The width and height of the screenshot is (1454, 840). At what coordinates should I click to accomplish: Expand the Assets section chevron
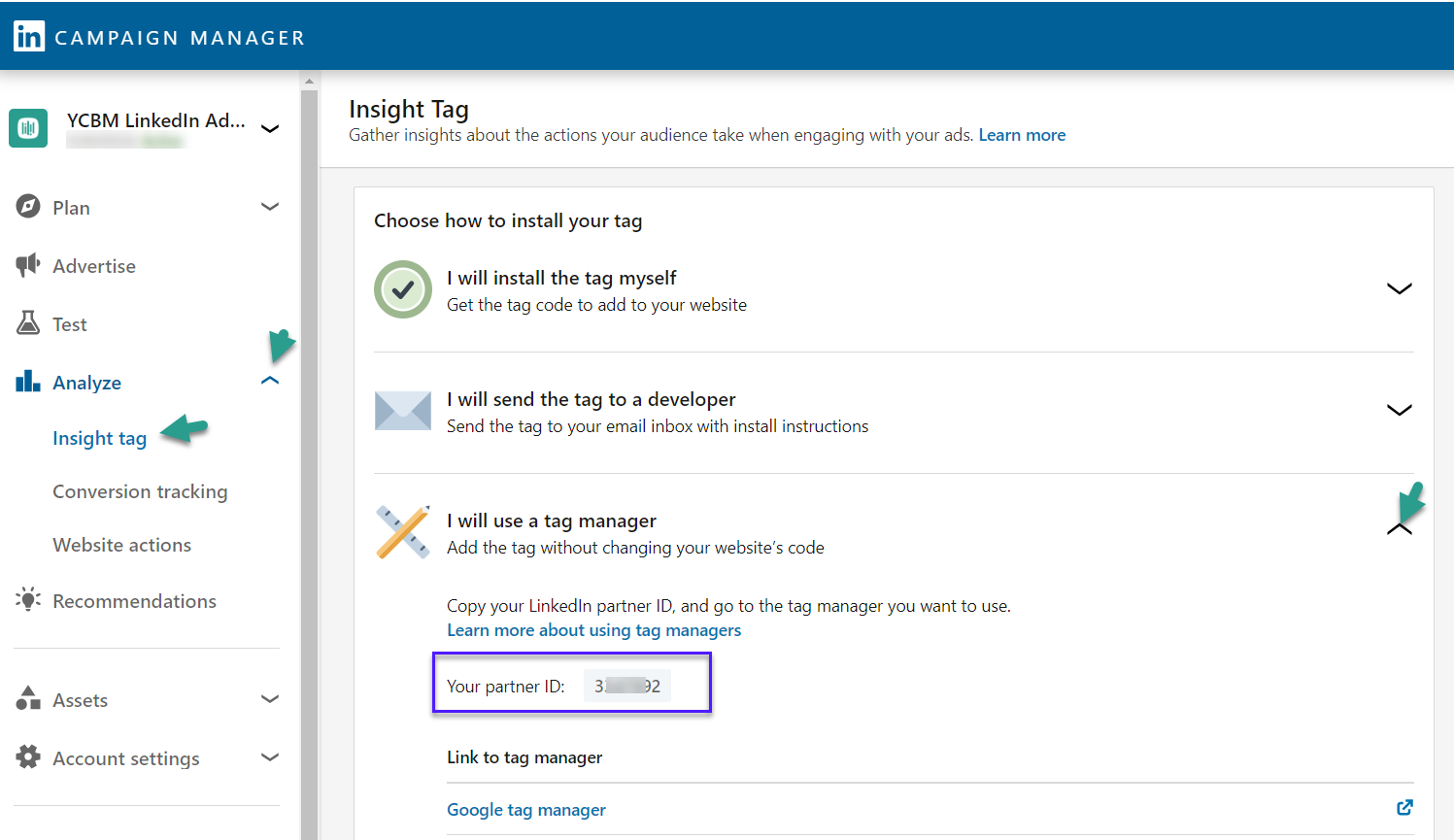(x=270, y=698)
